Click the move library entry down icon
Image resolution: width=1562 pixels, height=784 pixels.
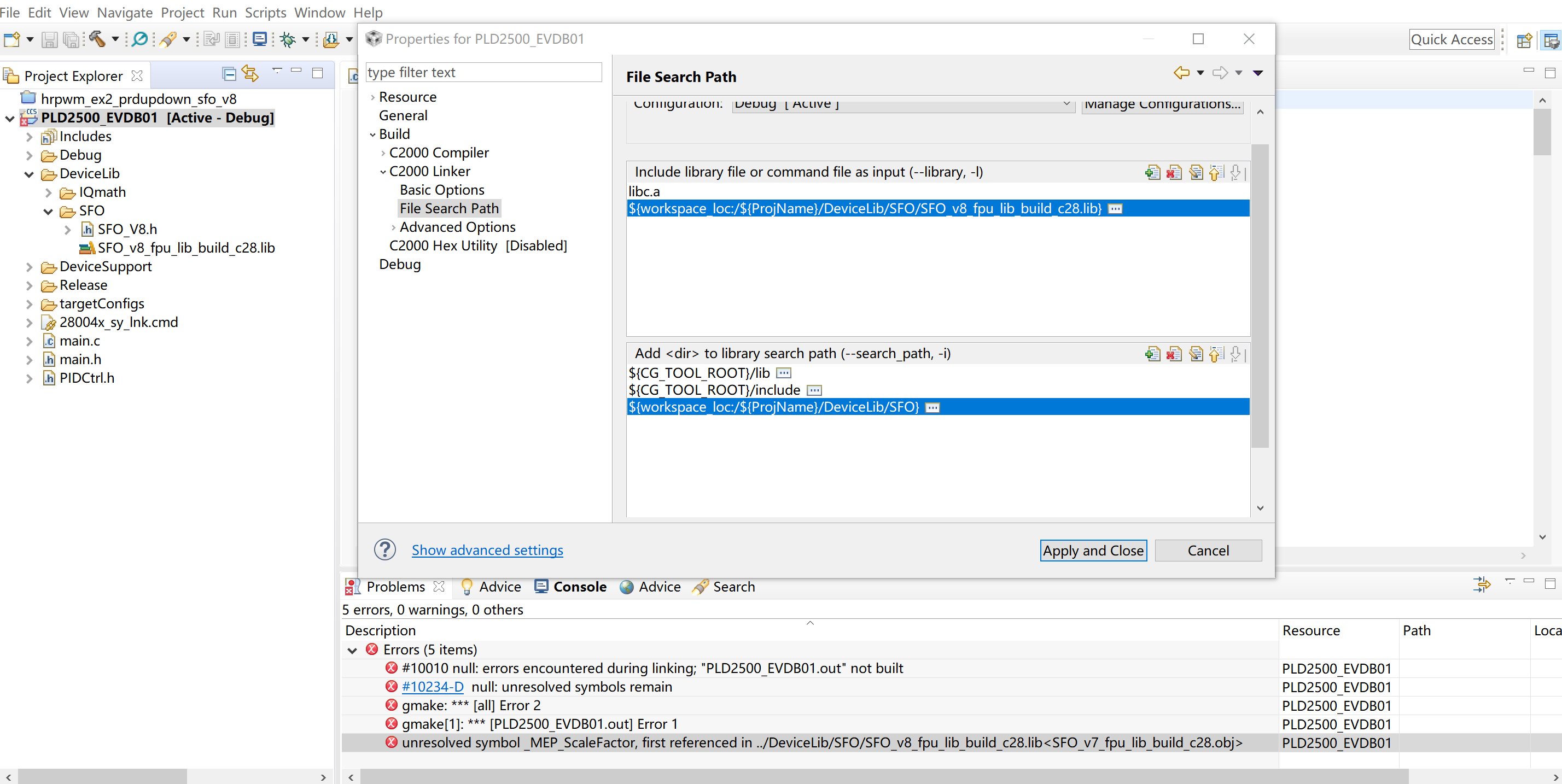point(1235,172)
